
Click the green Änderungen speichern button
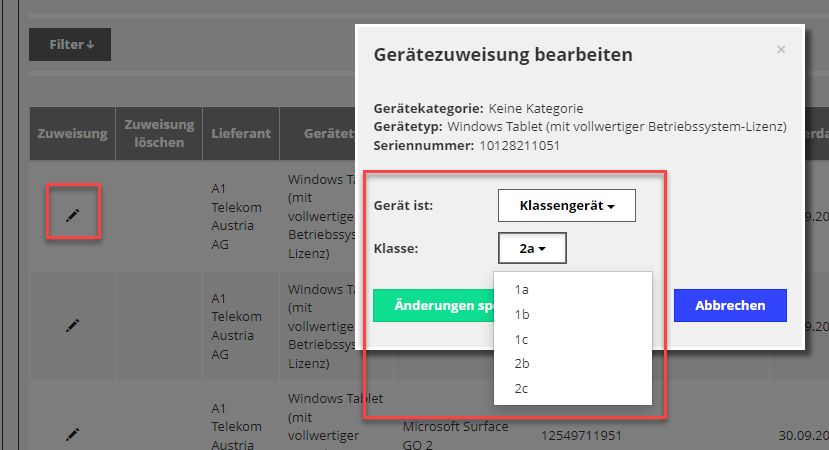pos(434,305)
